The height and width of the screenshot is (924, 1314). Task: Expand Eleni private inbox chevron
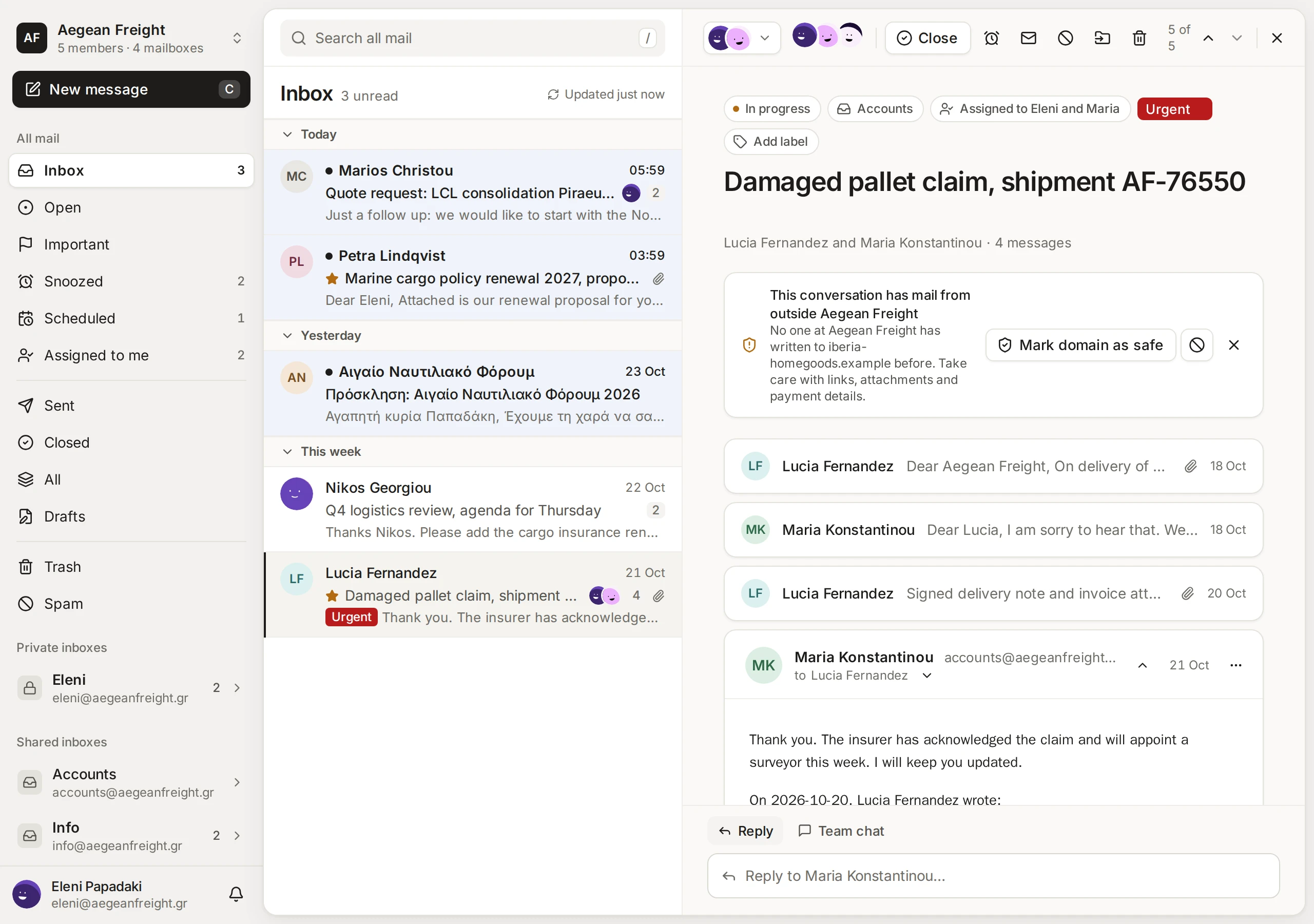[237, 687]
